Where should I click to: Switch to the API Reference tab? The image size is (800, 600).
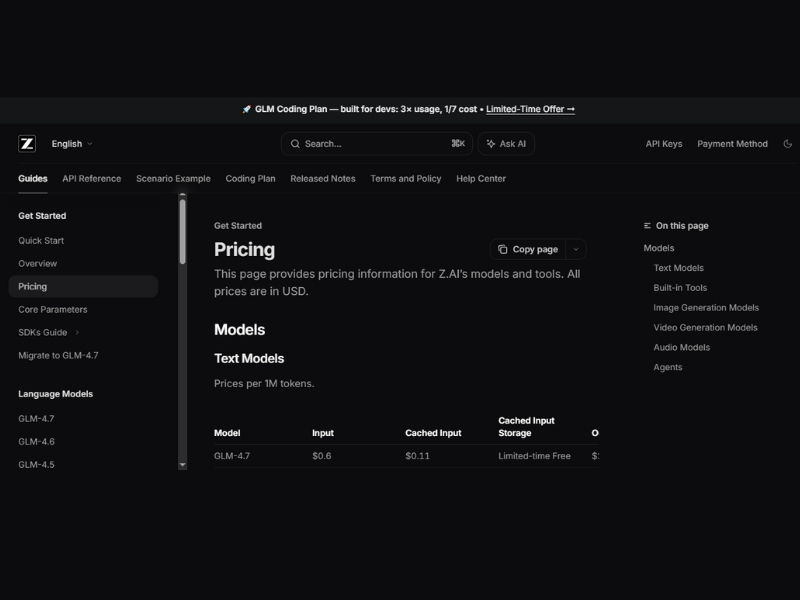92,179
